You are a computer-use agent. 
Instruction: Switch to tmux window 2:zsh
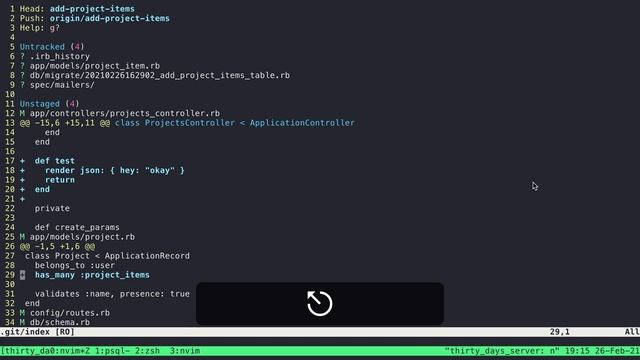pyautogui.click(x=147, y=351)
